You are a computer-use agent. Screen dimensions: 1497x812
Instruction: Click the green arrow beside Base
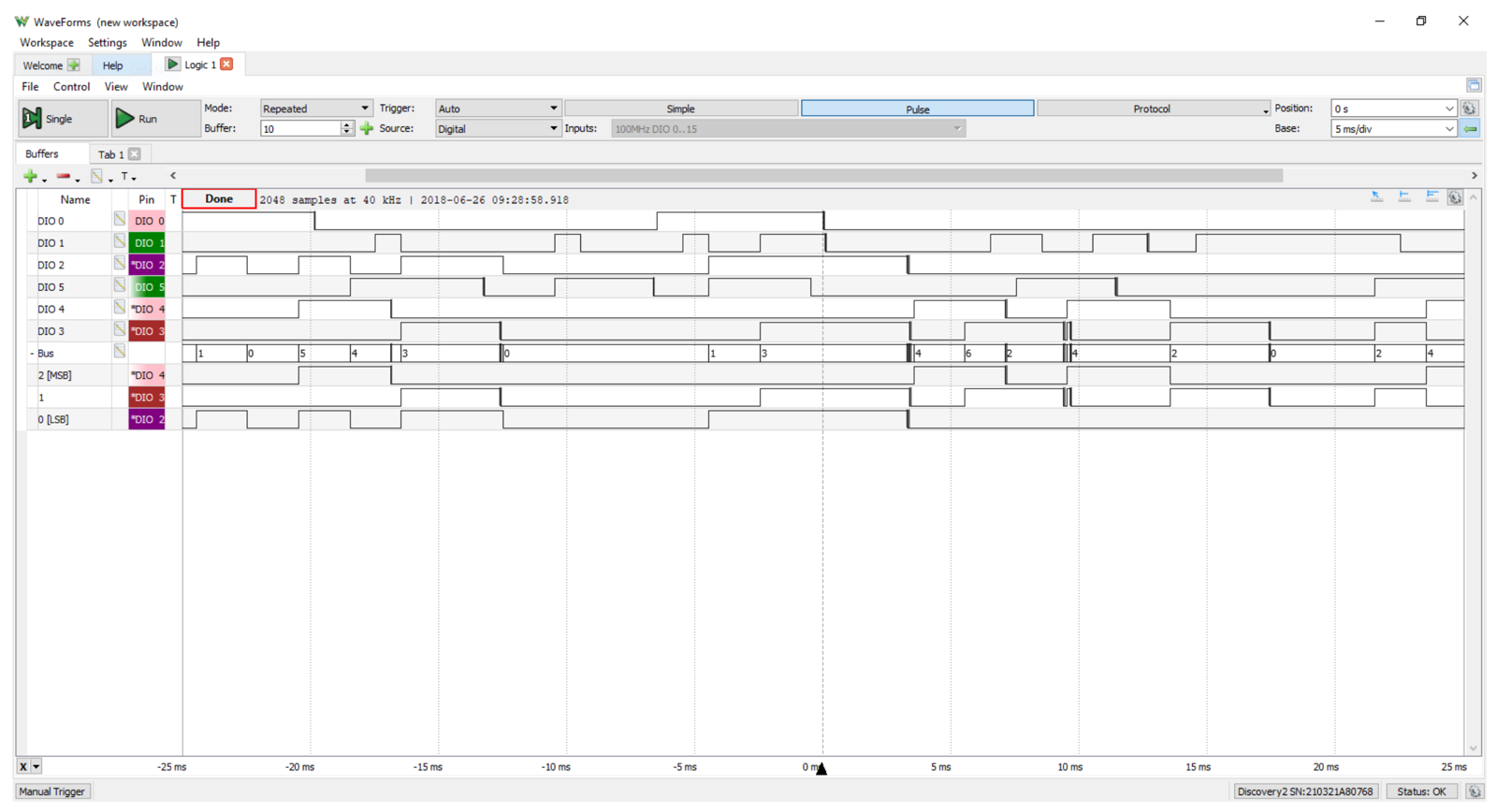[1471, 129]
